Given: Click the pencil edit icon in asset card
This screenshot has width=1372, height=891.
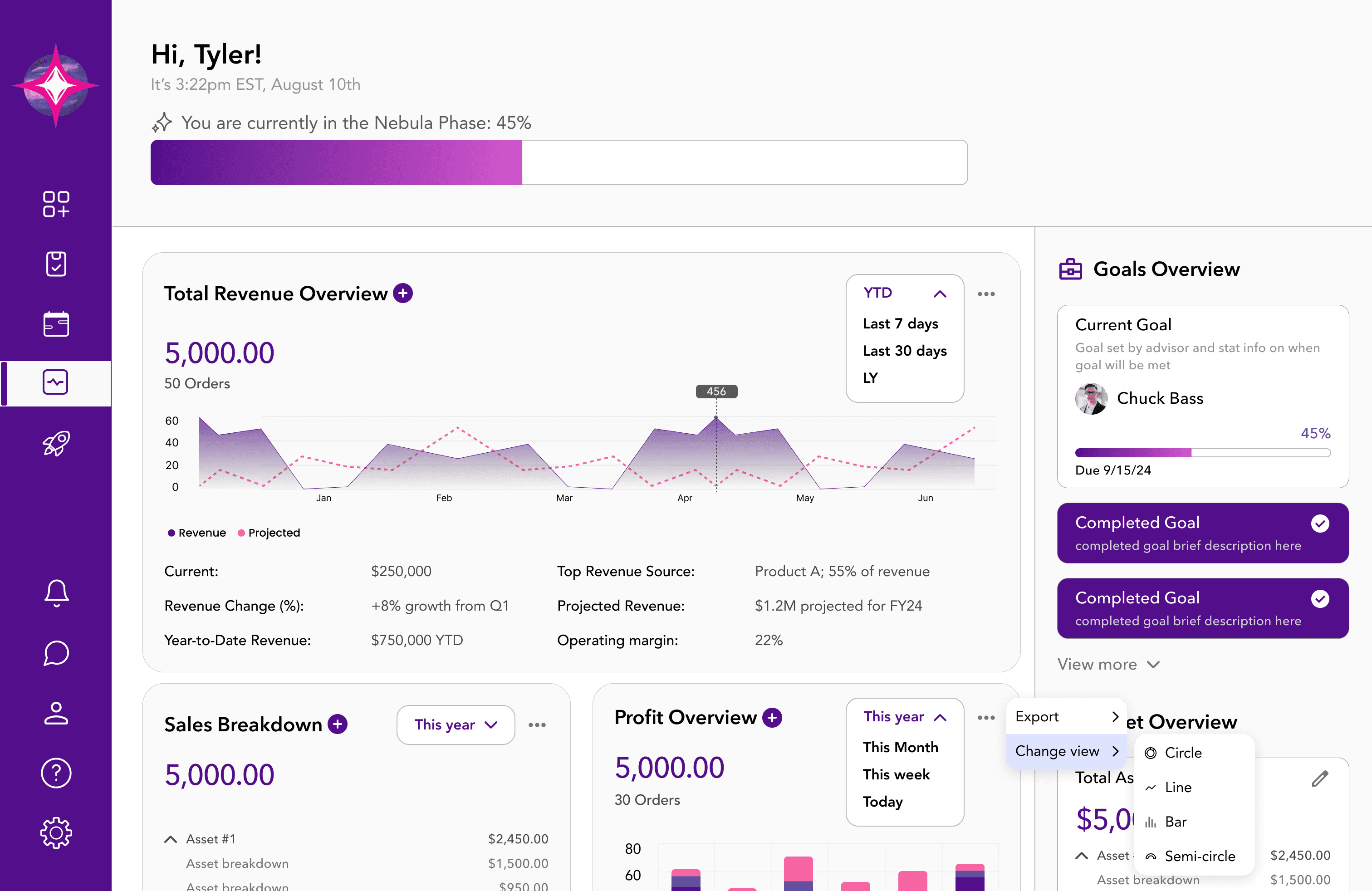Looking at the screenshot, I should [x=1319, y=778].
